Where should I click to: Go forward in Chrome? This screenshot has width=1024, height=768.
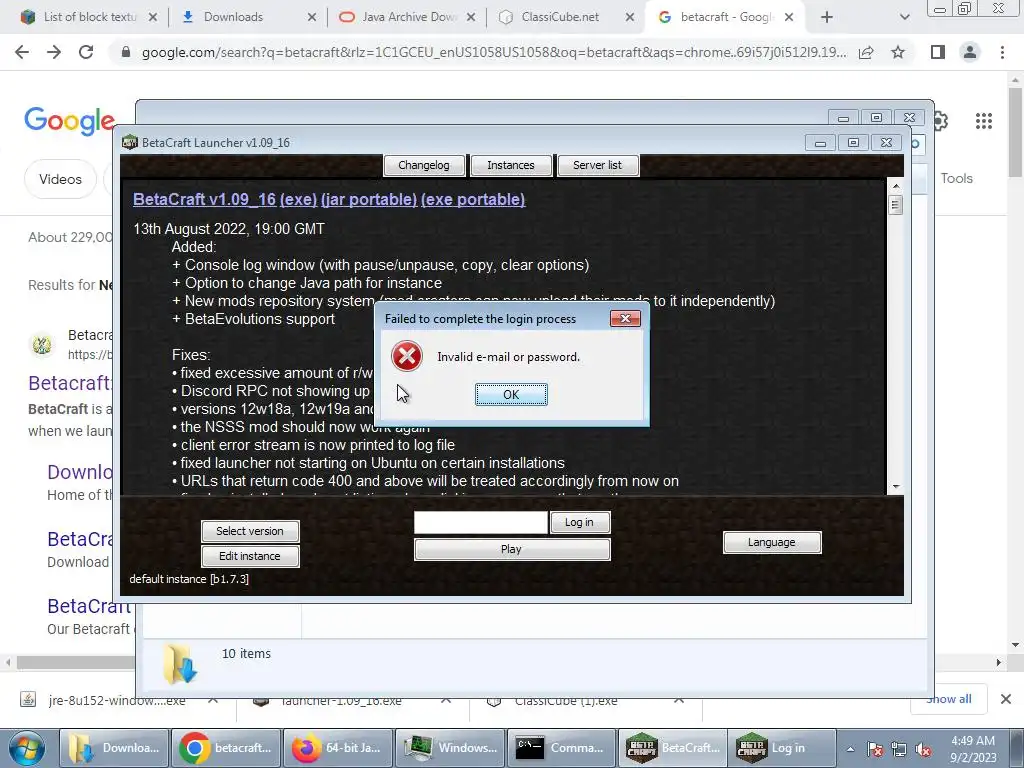54,52
